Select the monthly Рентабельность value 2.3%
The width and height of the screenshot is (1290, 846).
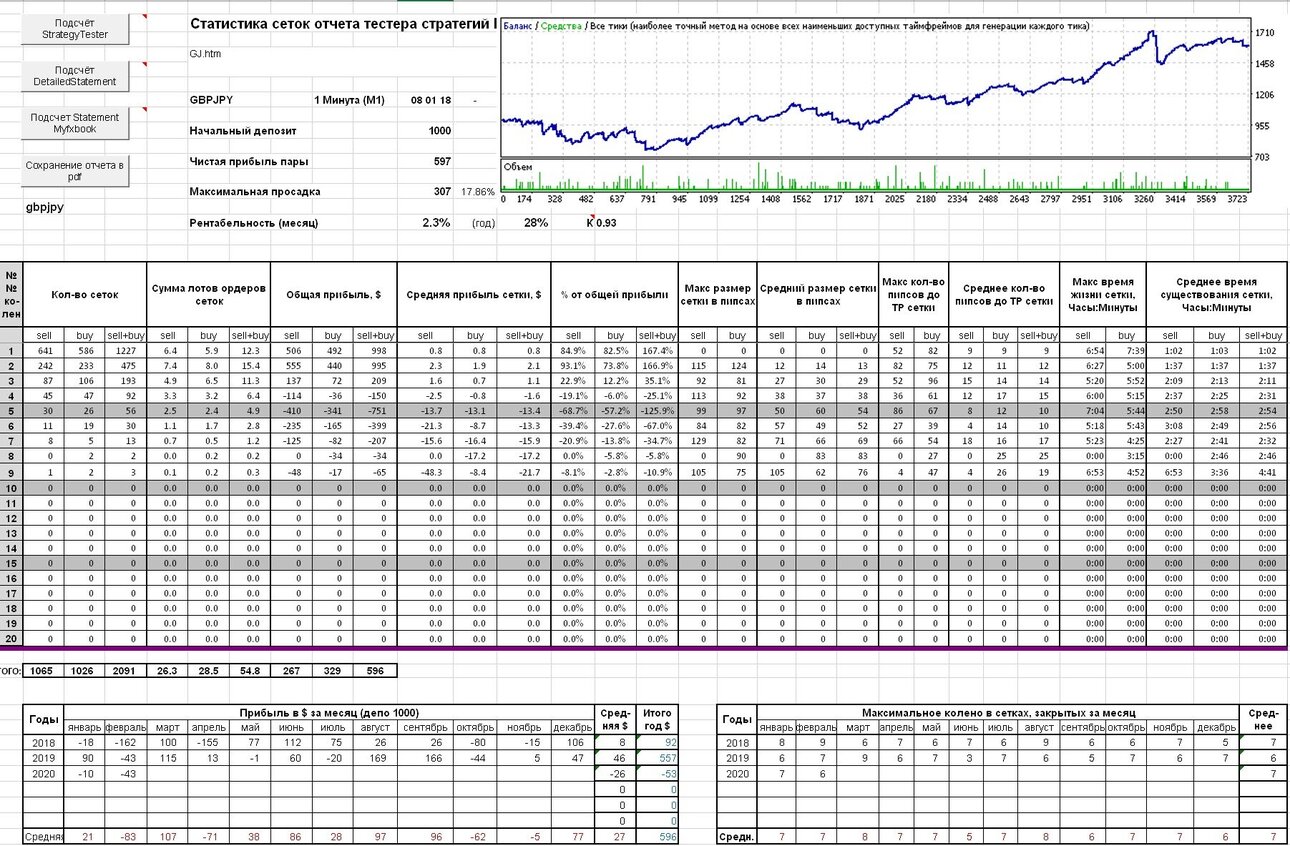click(x=437, y=222)
